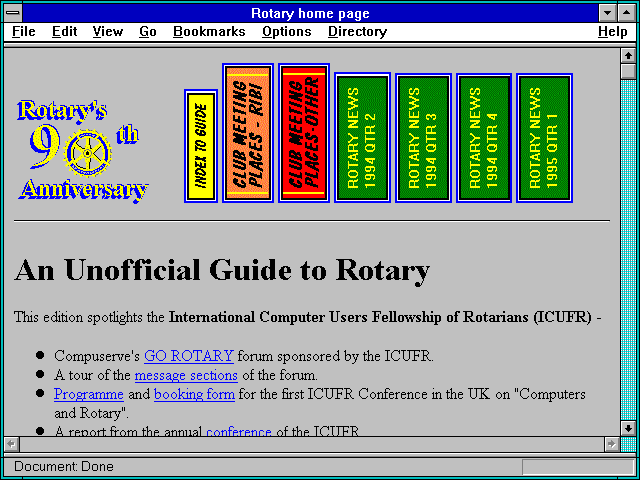Open the Directory menu
The image size is (640, 480).
358,32
